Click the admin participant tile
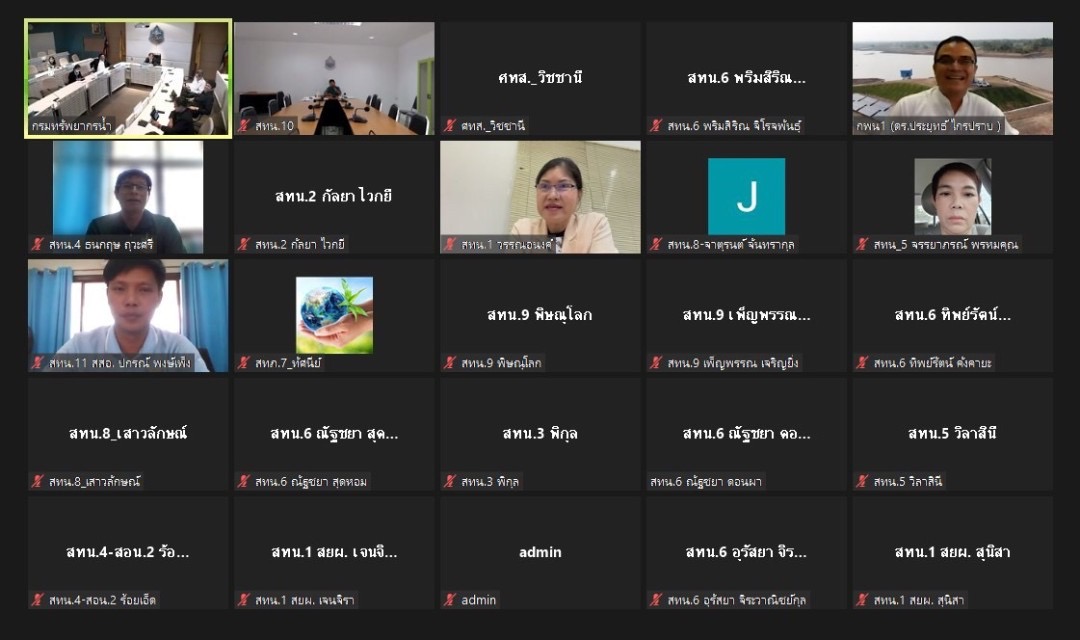 click(540, 553)
